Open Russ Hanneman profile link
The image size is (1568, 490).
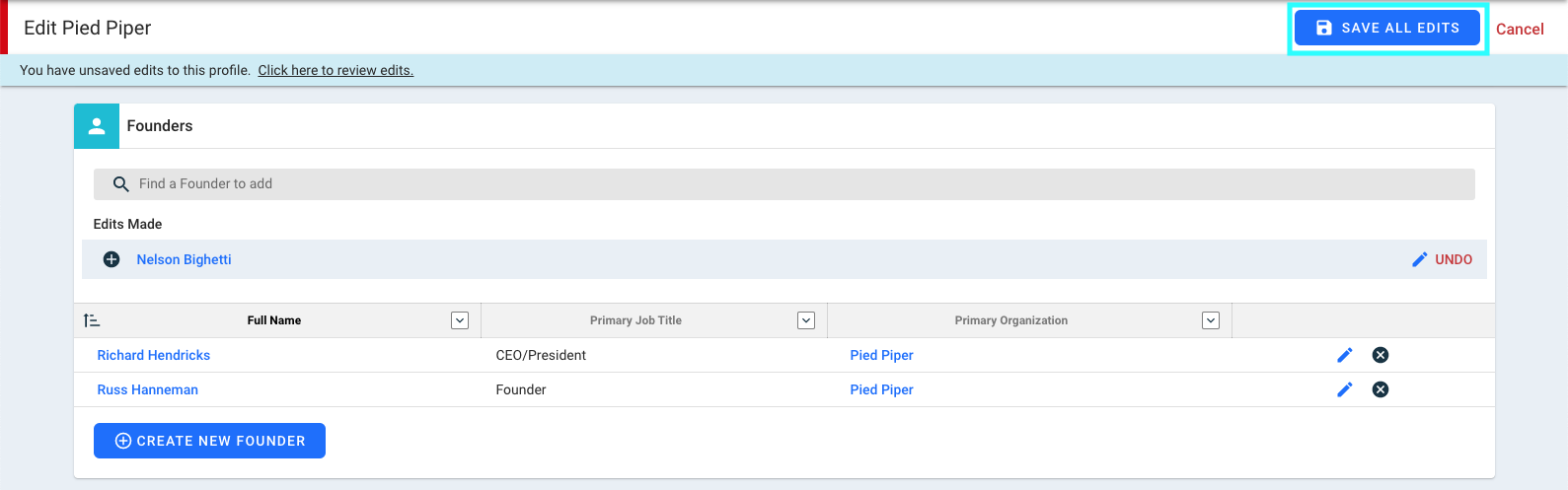pos(148,389)
